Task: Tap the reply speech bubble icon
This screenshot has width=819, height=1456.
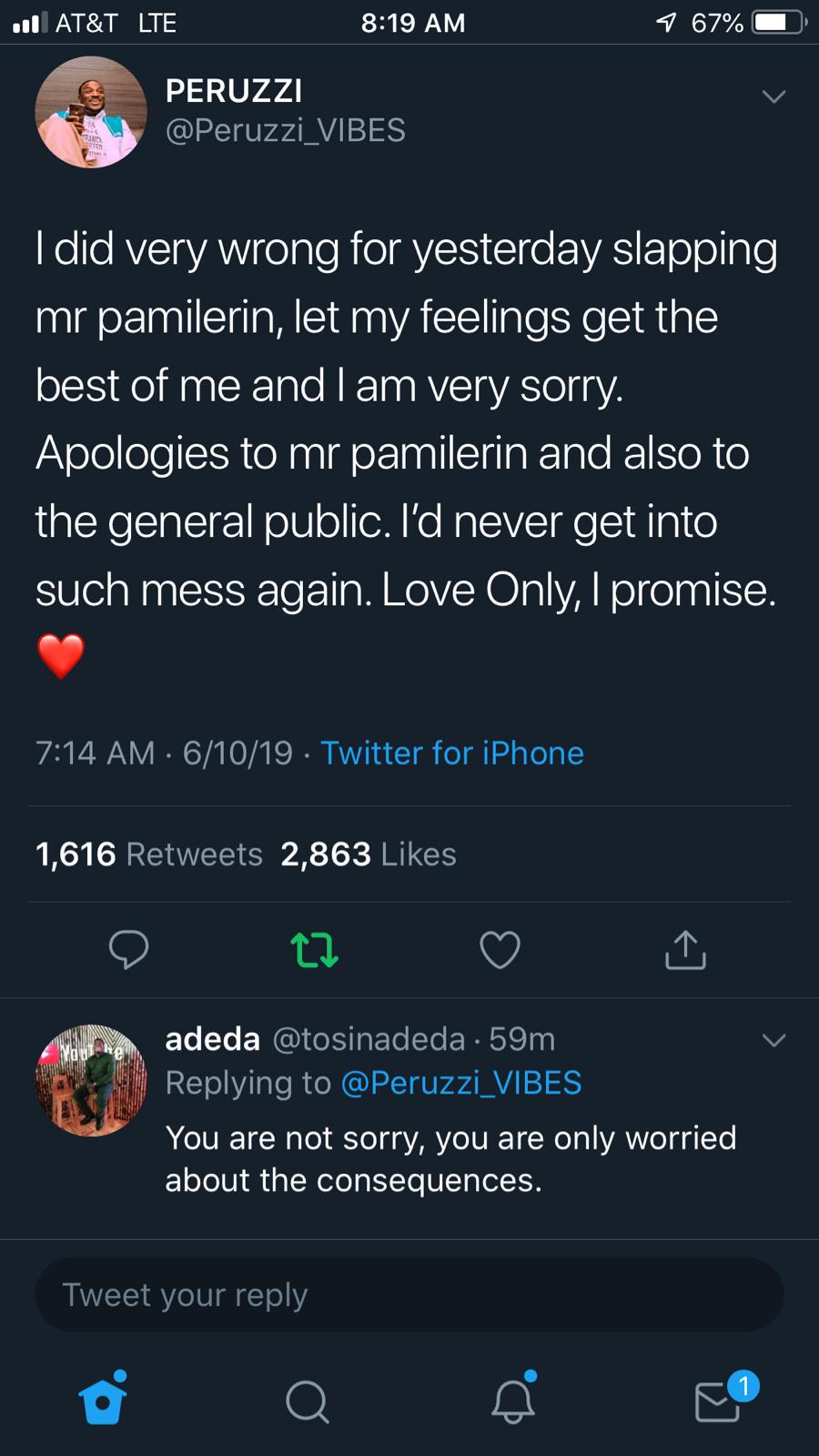Action: (128, 949)
